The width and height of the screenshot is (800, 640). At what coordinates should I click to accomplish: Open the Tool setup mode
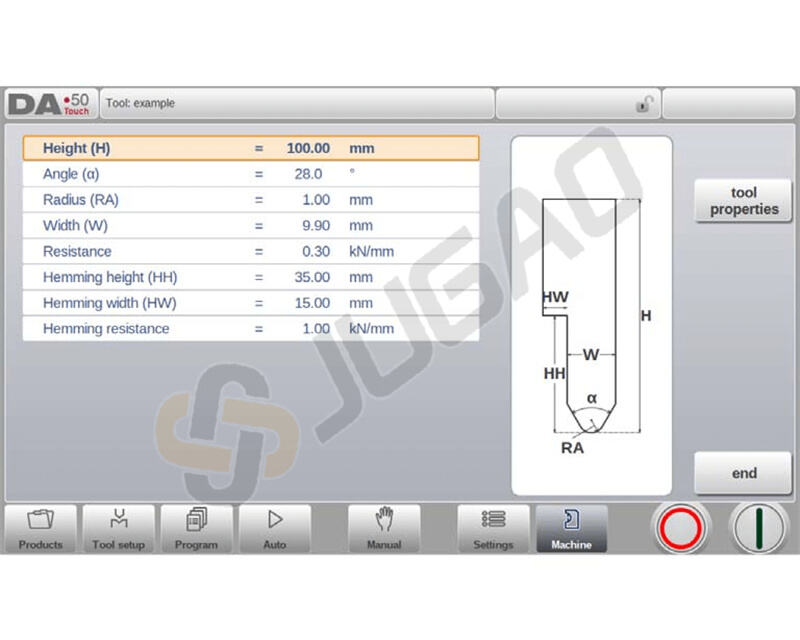(118, 529)
